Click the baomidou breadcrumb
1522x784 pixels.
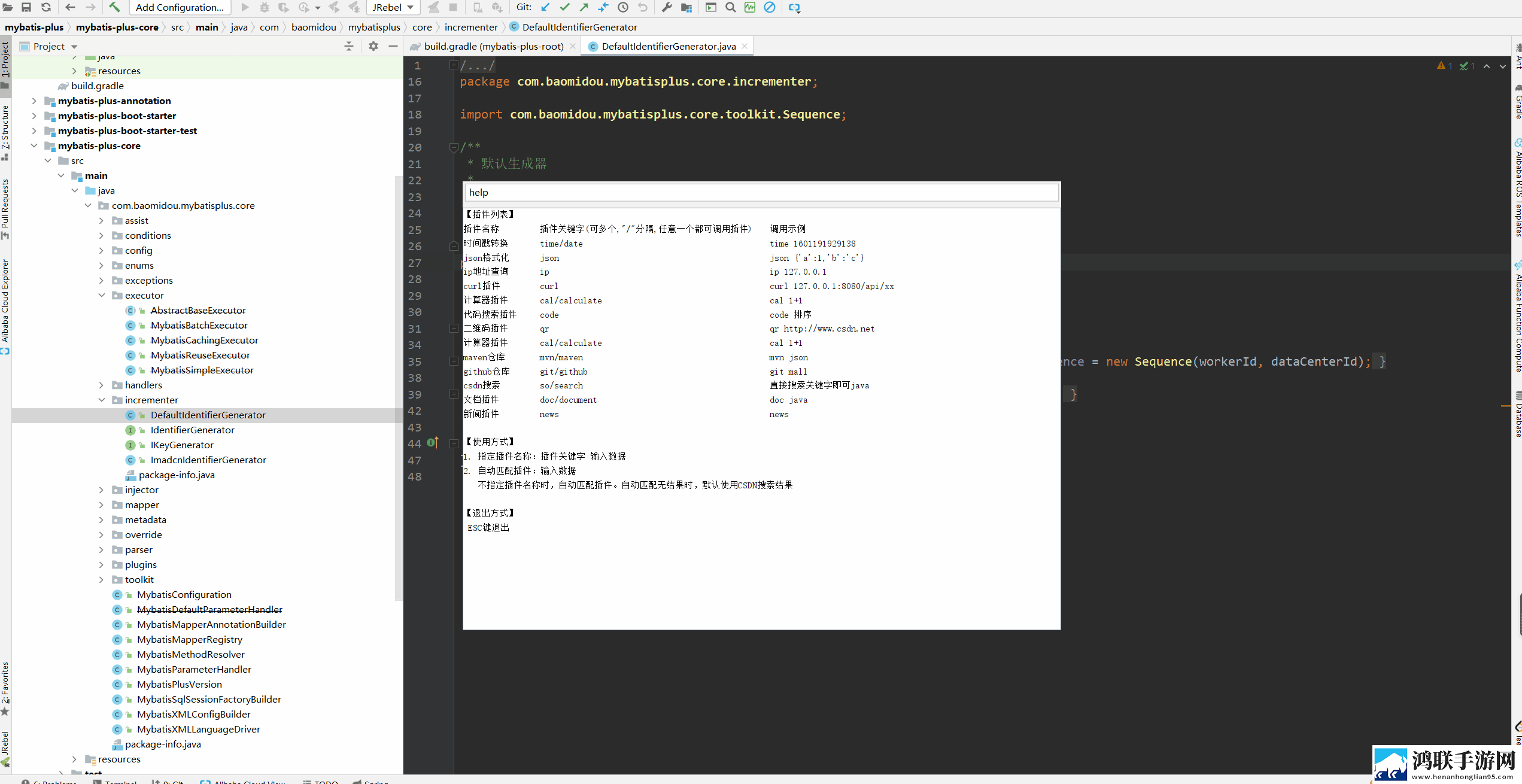point(314,27)
